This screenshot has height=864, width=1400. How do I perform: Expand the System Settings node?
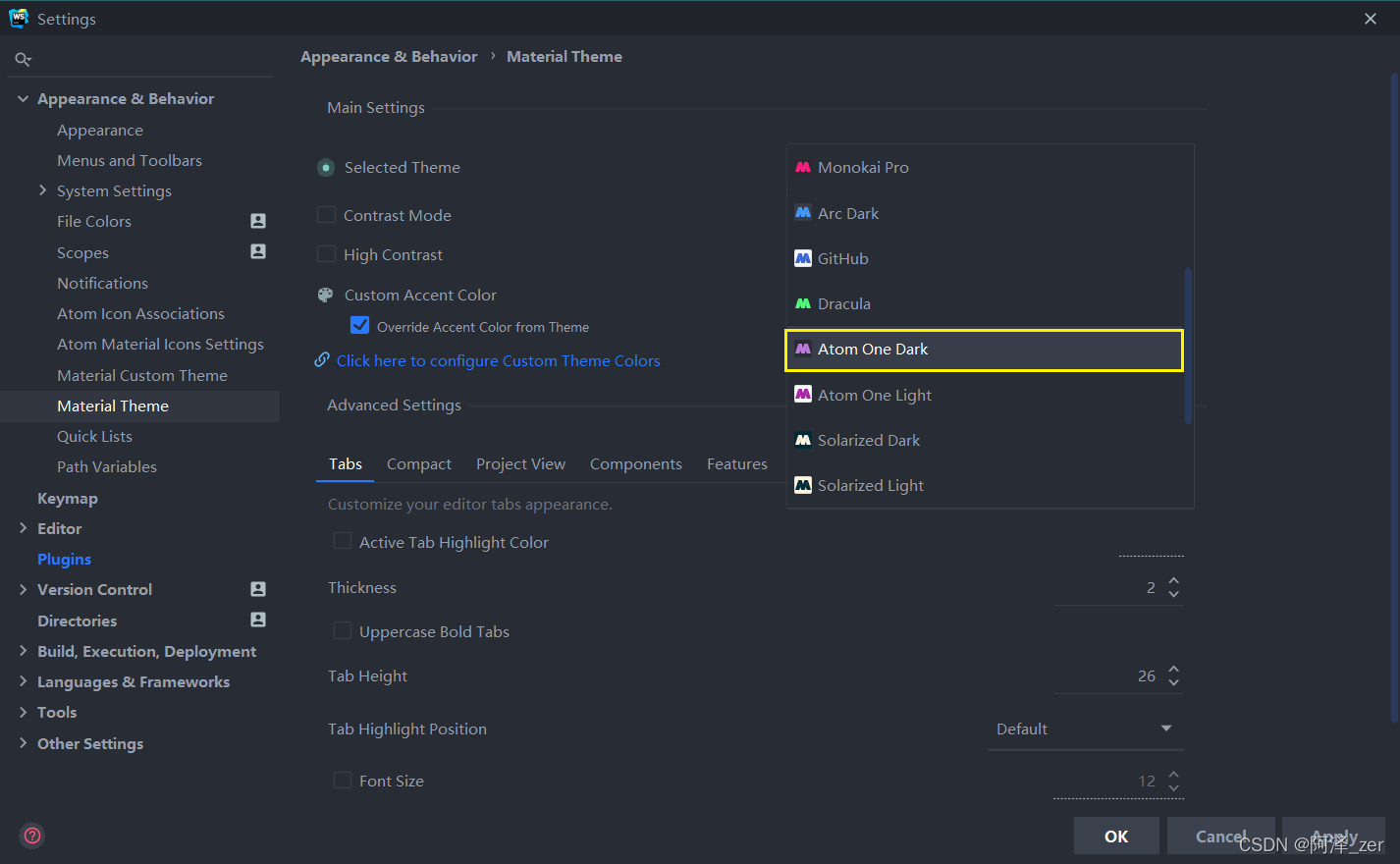click(x=42, y=190)
